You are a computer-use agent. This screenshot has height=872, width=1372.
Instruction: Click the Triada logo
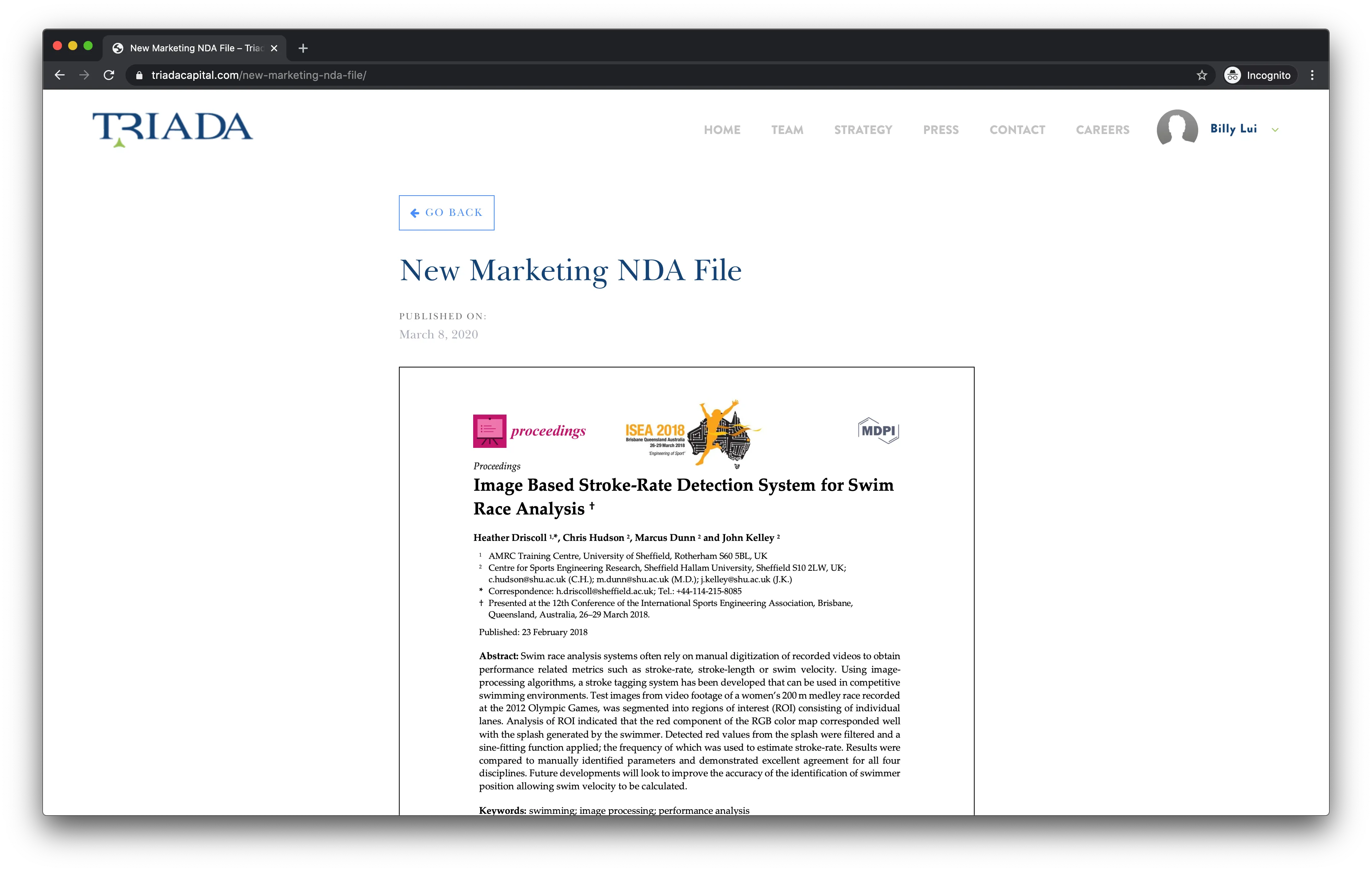pyautogui.click(x=173, y=129)
